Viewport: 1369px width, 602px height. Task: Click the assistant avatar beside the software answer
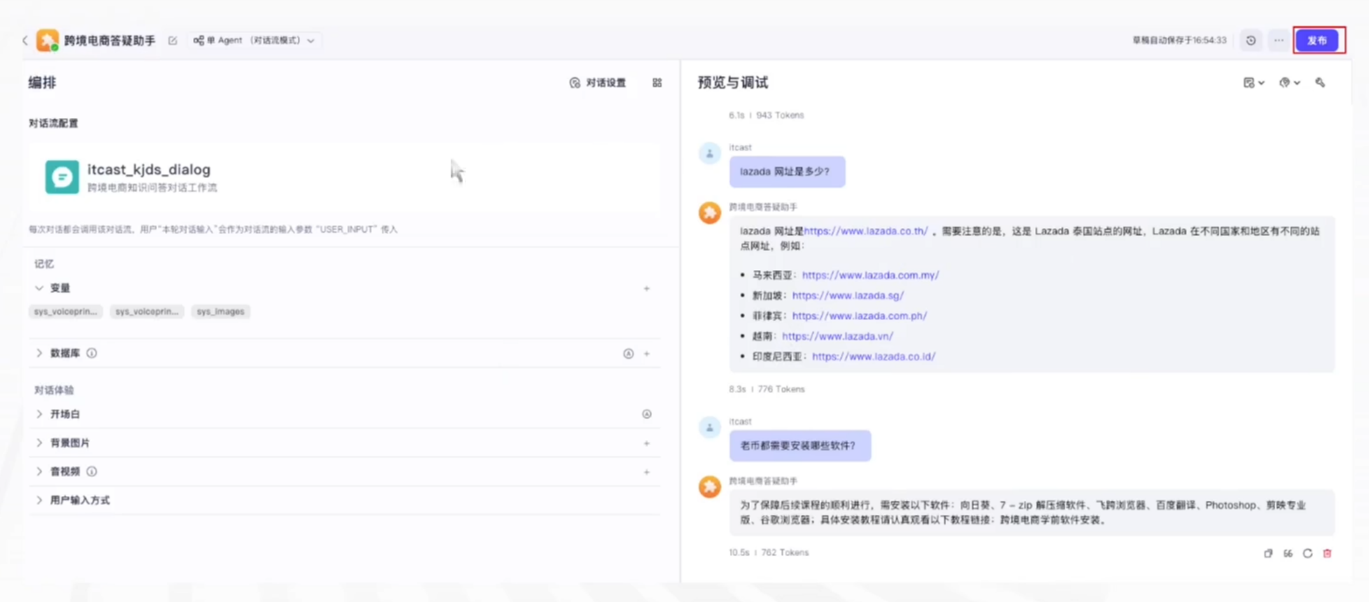[x=709, y=487]
